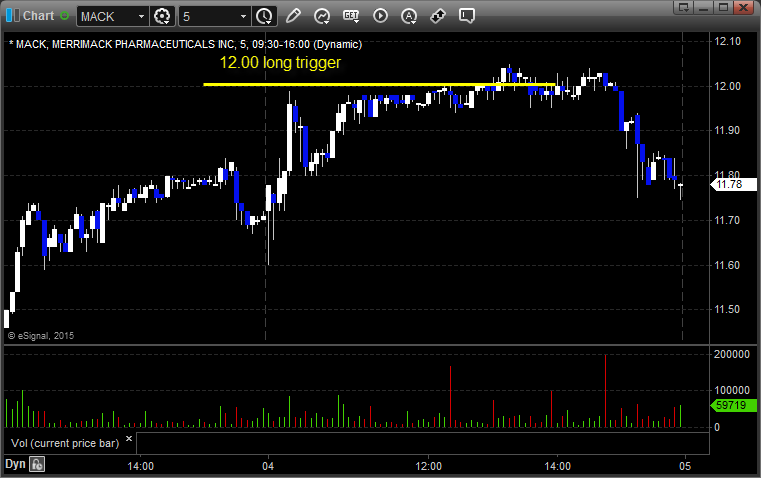Click the 11.50 price axis label
Image resolution: width=761 pixels, height=478 pixels.
coord(728,309)
